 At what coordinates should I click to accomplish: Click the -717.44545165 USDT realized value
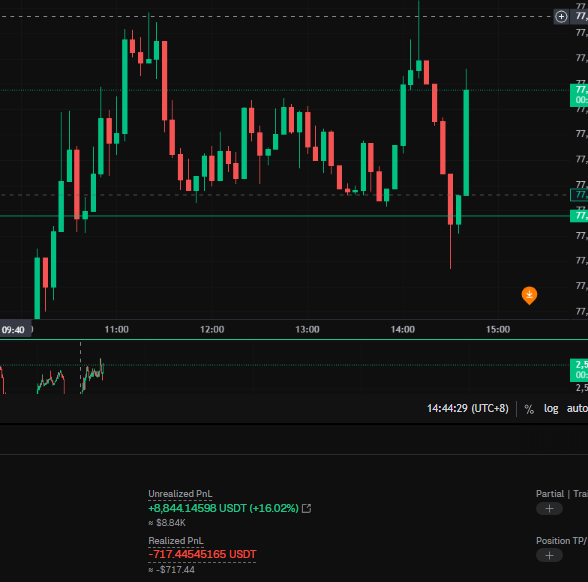coord(202,554)
